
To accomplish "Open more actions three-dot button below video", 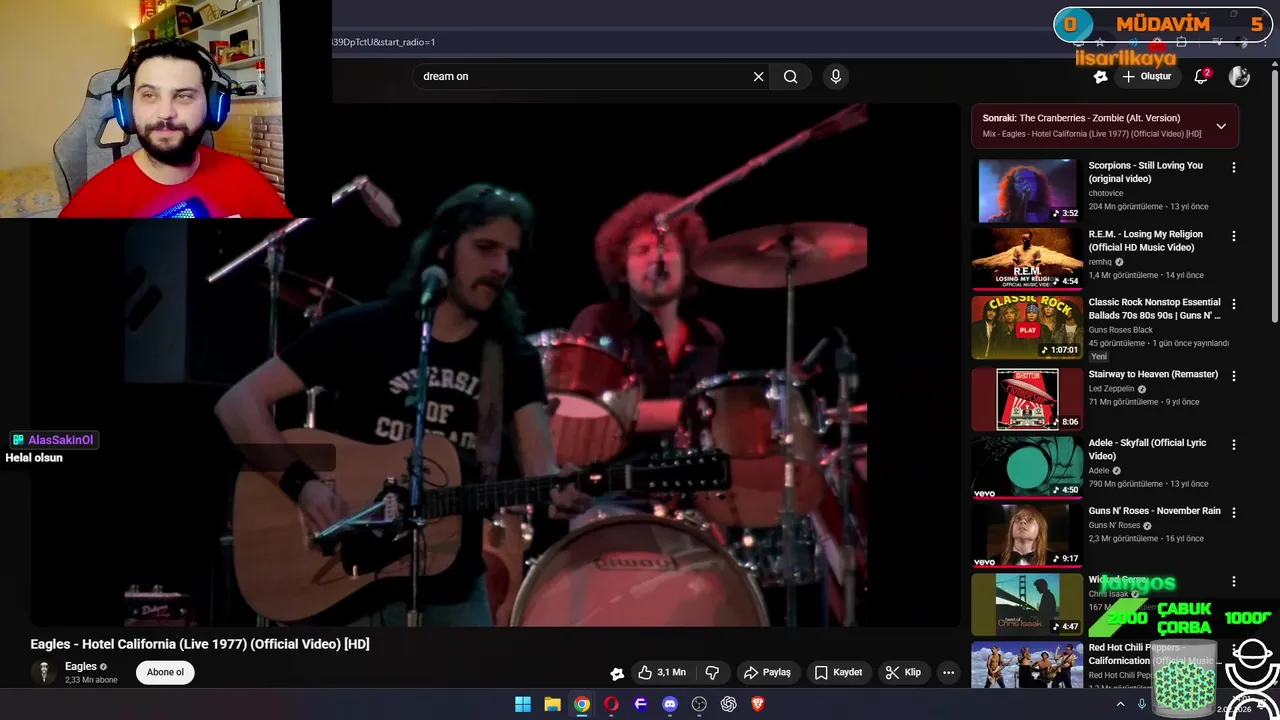I will 948,673.
